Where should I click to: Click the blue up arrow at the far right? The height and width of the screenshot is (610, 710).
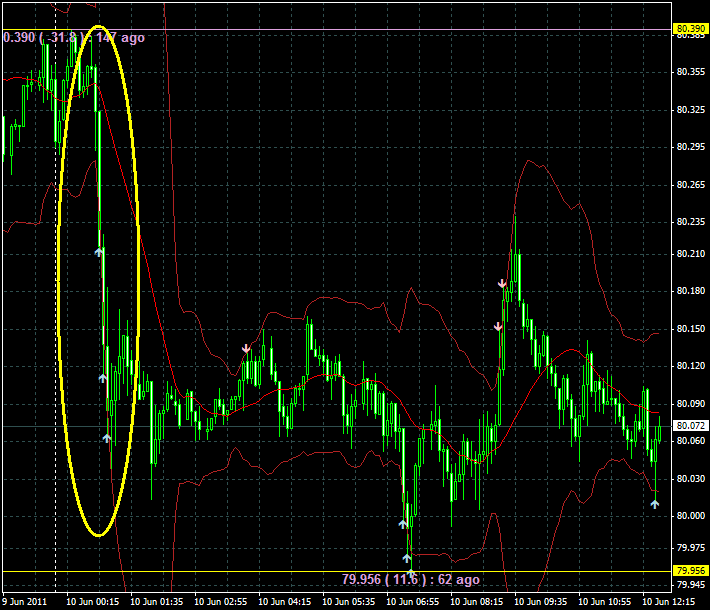tap(655, 504)
